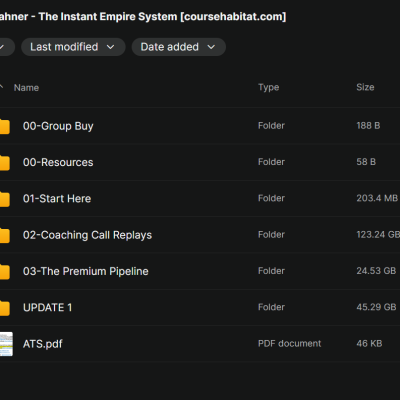Sort by the Name column header
Image resolution: width=400 pixels, height=400 pixels.
pos(26,88)
